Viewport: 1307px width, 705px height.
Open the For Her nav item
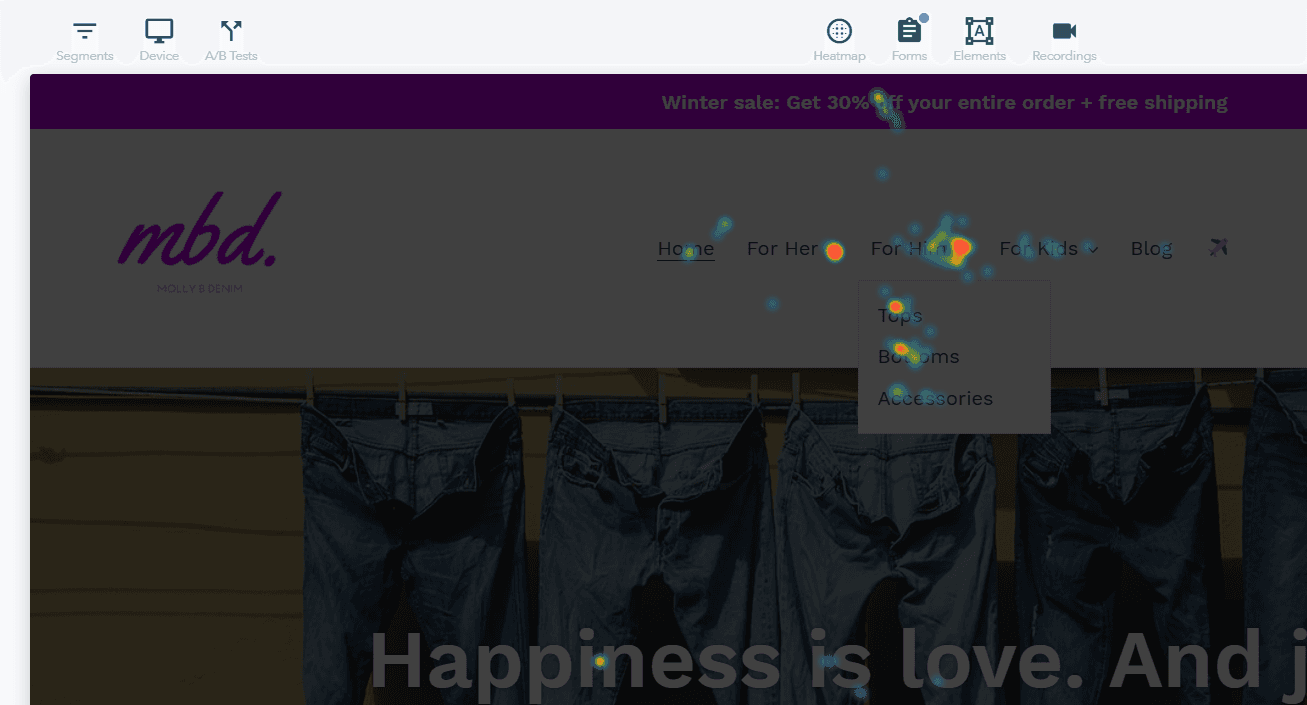coord(782,249)
